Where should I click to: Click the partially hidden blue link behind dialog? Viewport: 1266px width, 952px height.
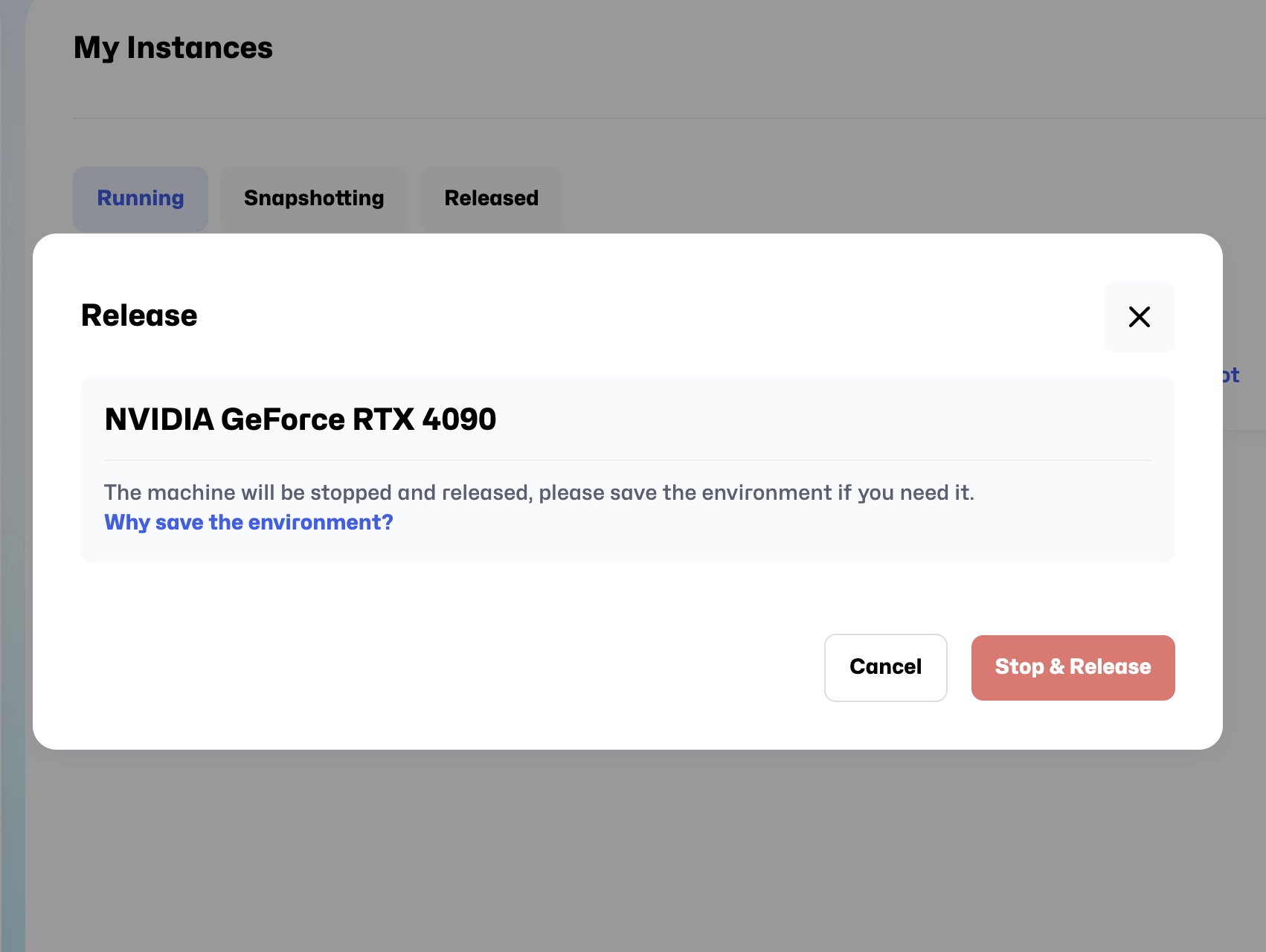1231,376
